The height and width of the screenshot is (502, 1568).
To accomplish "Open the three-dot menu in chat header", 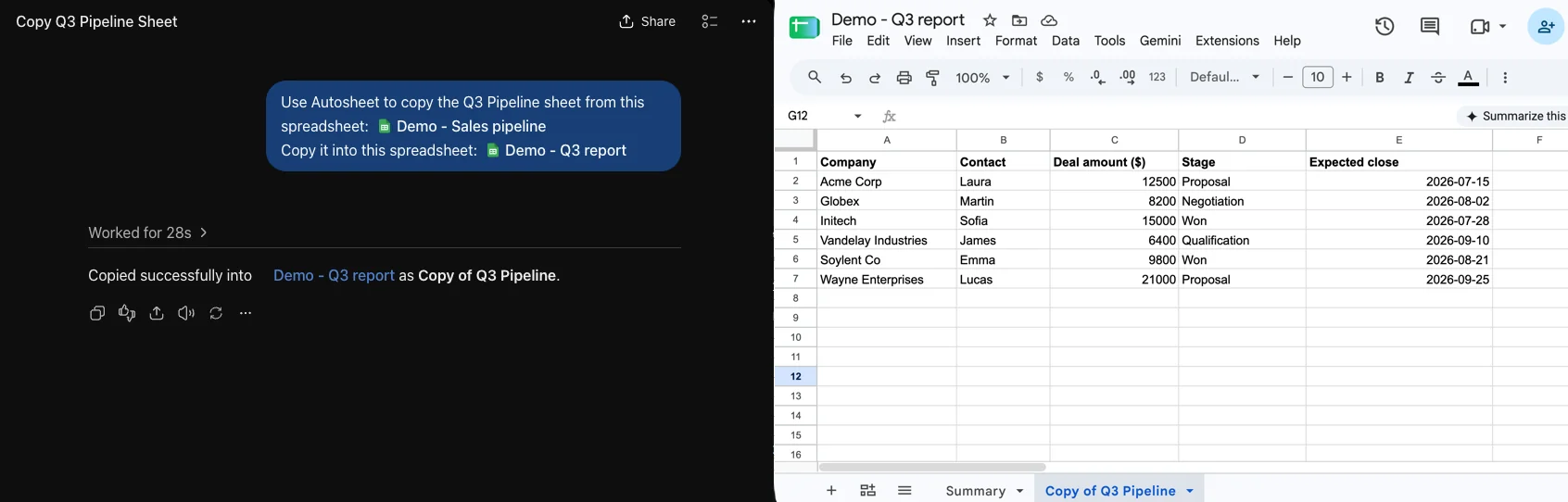I will pos(749,21).
